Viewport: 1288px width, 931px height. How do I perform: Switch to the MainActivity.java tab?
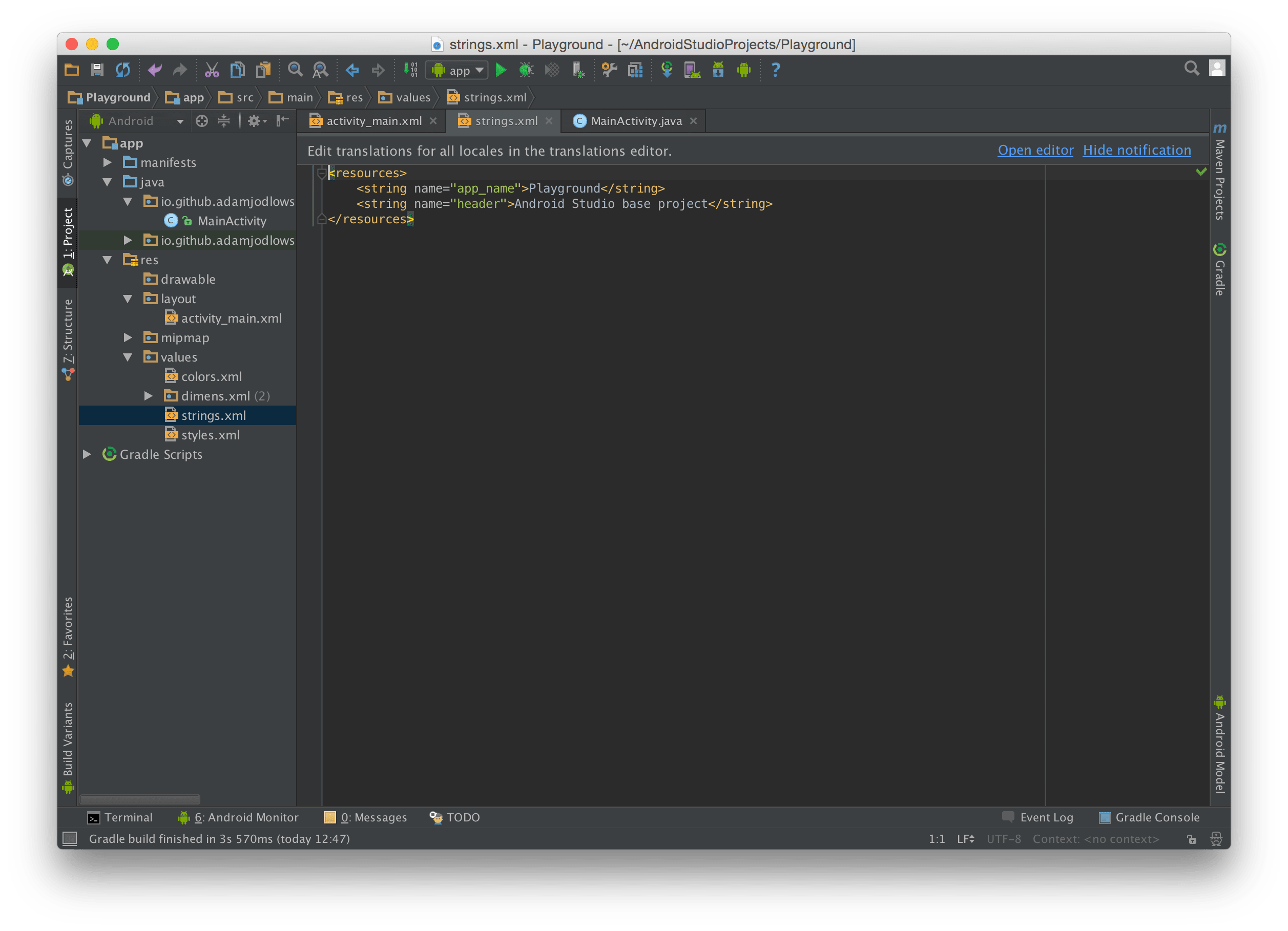point(635,121)
